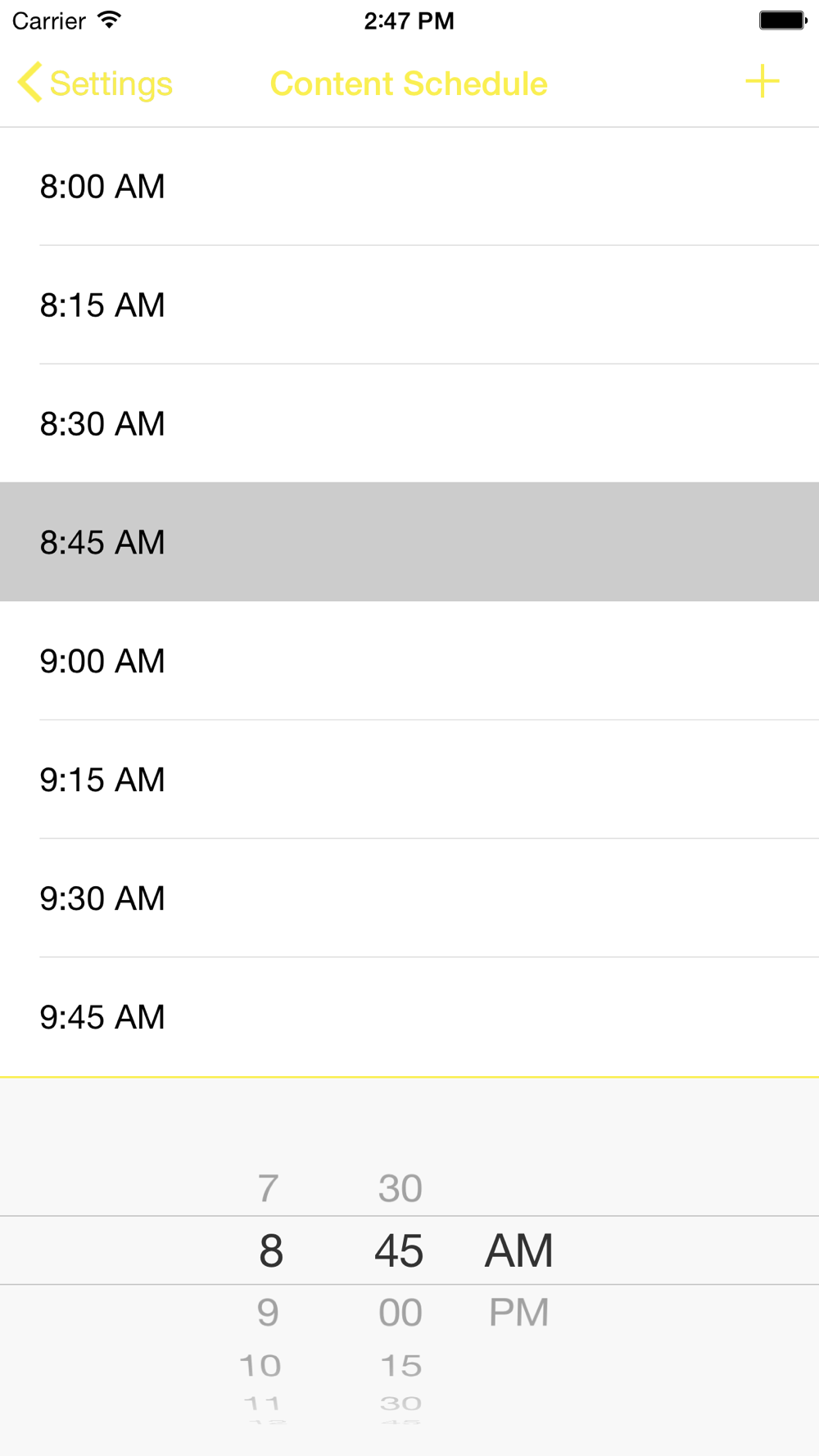Pick minute 00 below 45
This screenshot has width=819, height=1456.
[400, 1313]
